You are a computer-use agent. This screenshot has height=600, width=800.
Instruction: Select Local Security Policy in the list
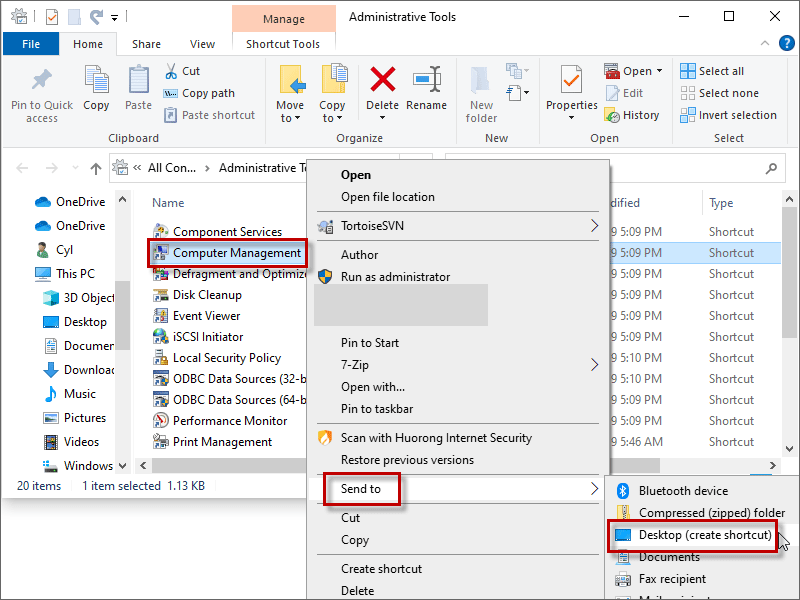(227, 358)
